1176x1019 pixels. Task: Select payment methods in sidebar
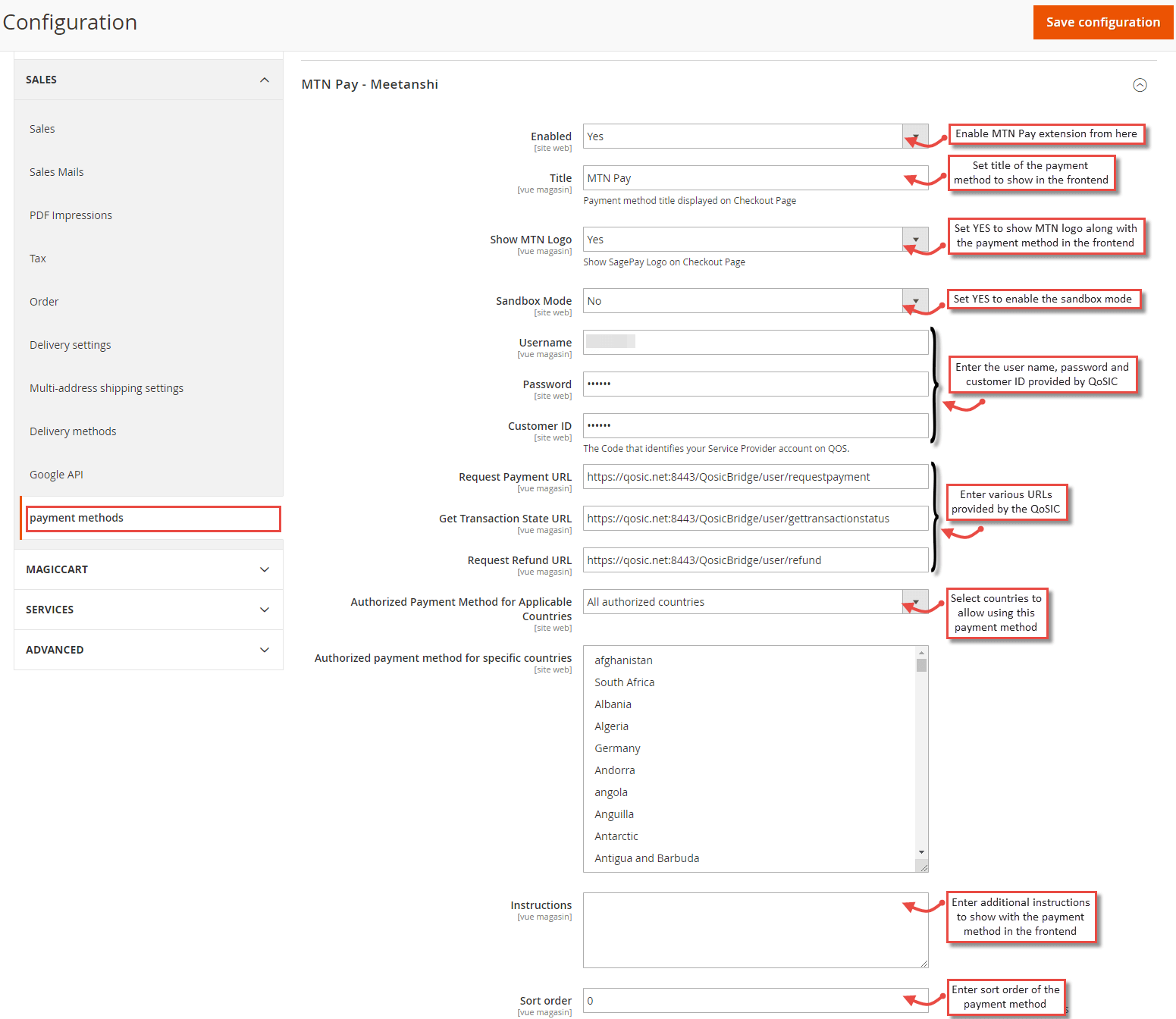(153, 519)
